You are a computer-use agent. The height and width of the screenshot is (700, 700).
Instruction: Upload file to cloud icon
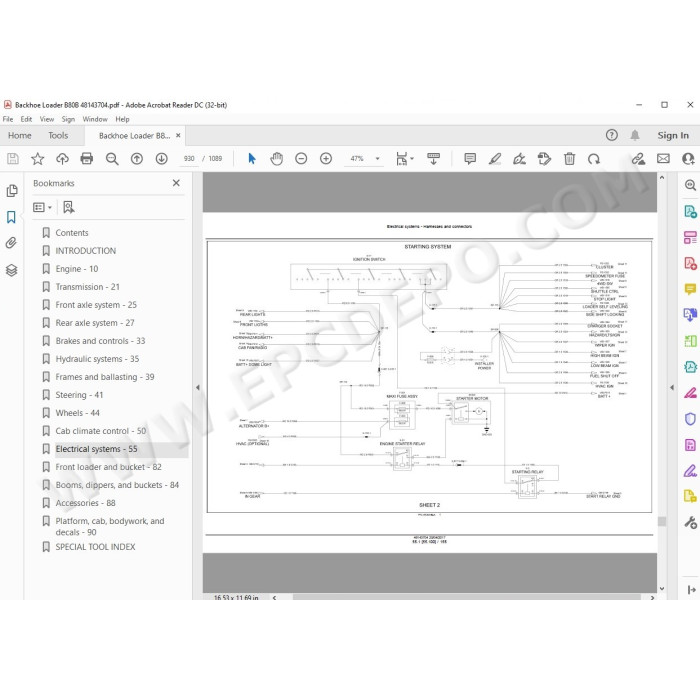pos(62,158)
